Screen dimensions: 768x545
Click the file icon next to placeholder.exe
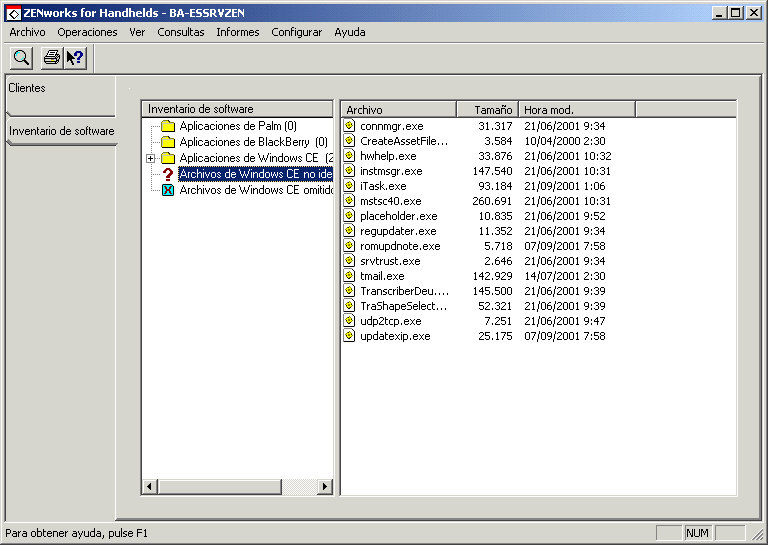[x=349, y=215]
